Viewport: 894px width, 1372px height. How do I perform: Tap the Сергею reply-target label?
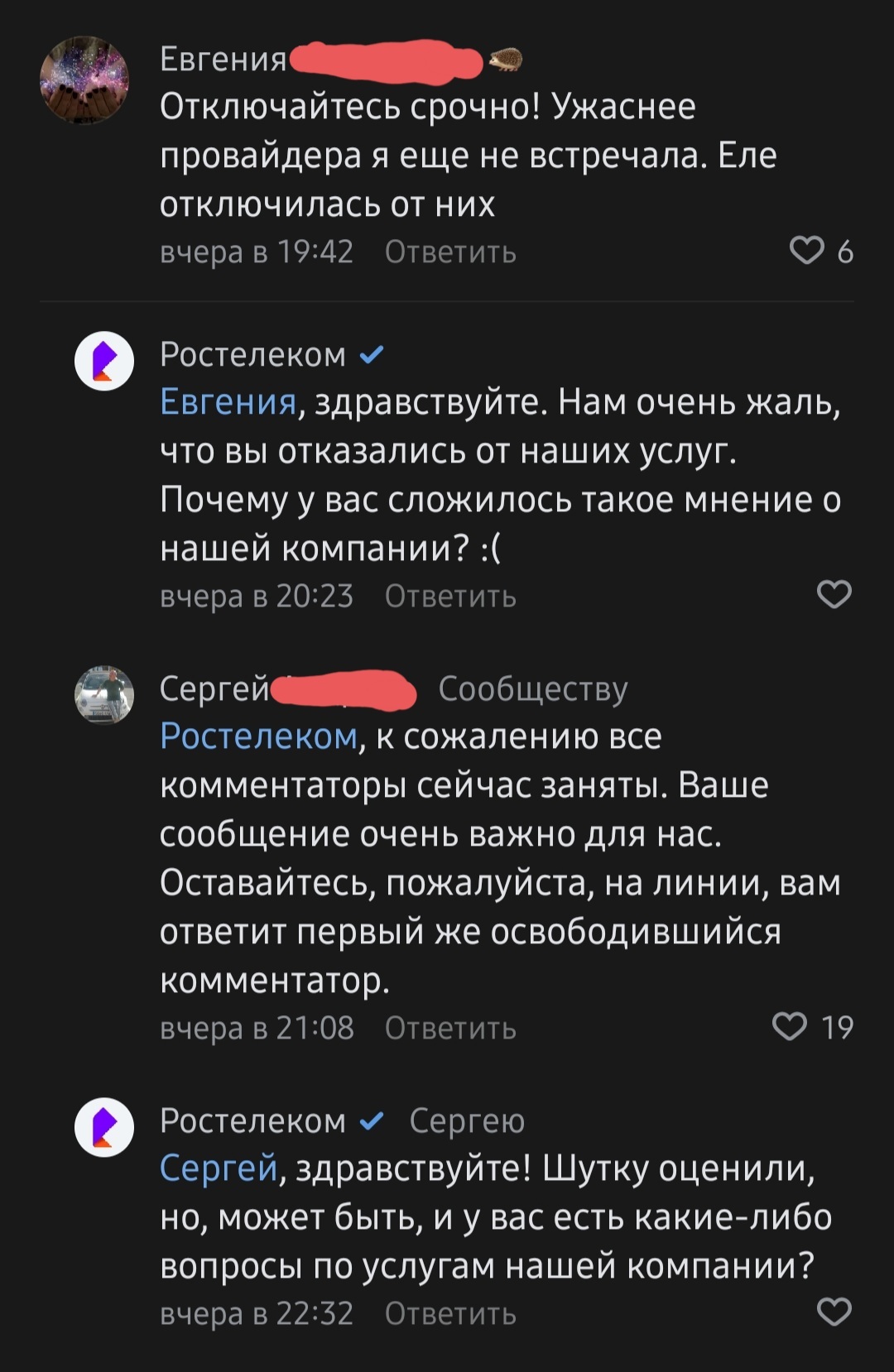467,1121
